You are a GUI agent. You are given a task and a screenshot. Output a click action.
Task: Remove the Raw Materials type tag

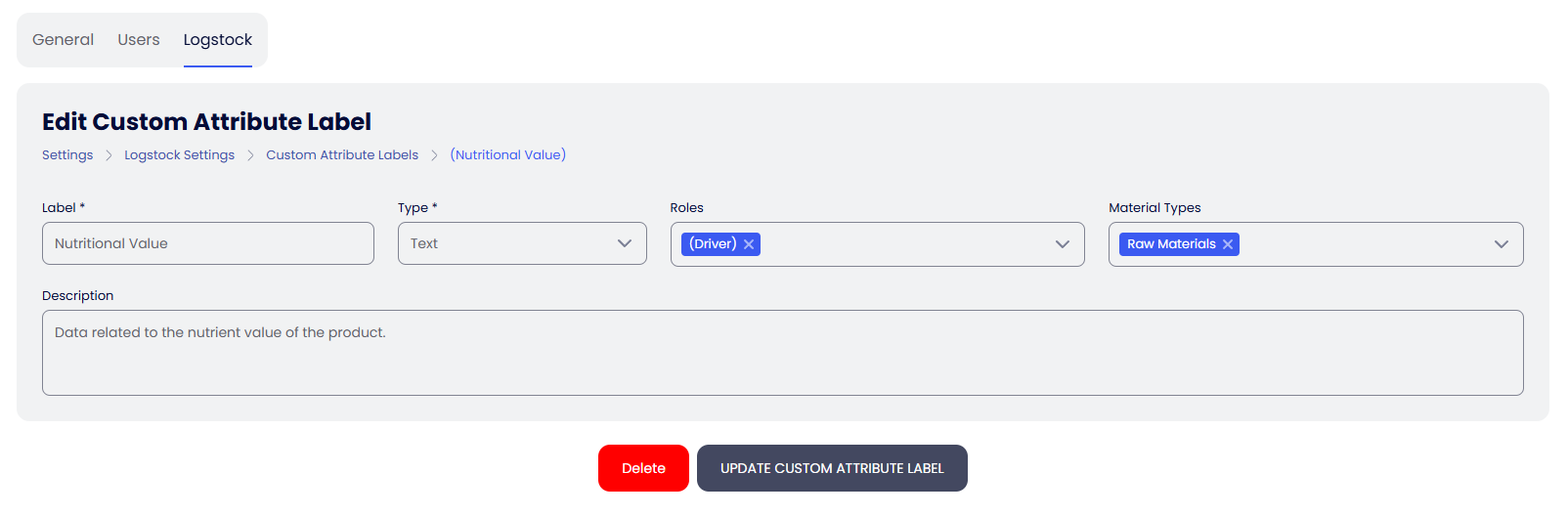tap(1228, 244)
